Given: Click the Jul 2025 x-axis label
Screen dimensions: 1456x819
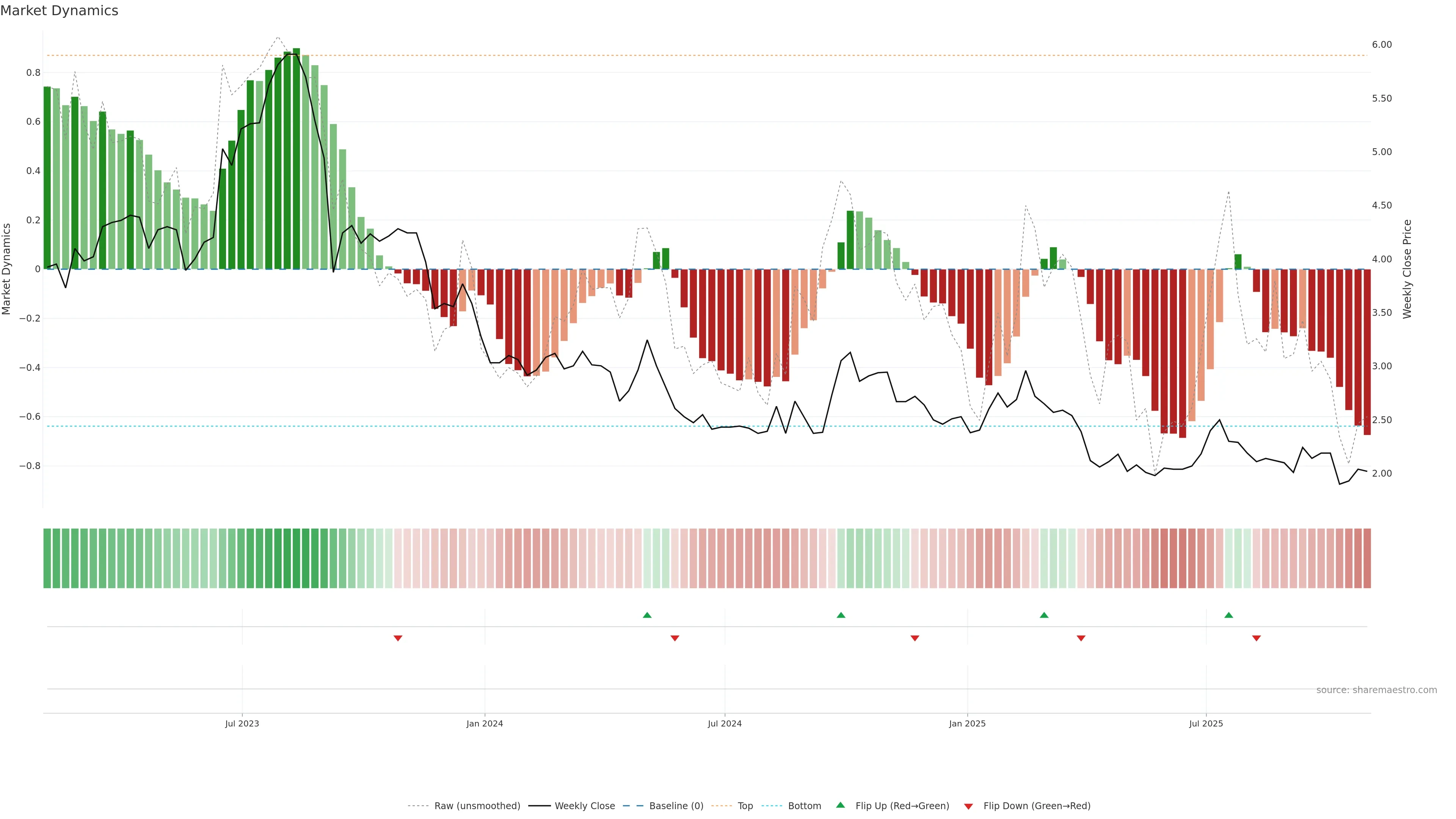Looking at the screenshot, I should [x=1206, y=723].
